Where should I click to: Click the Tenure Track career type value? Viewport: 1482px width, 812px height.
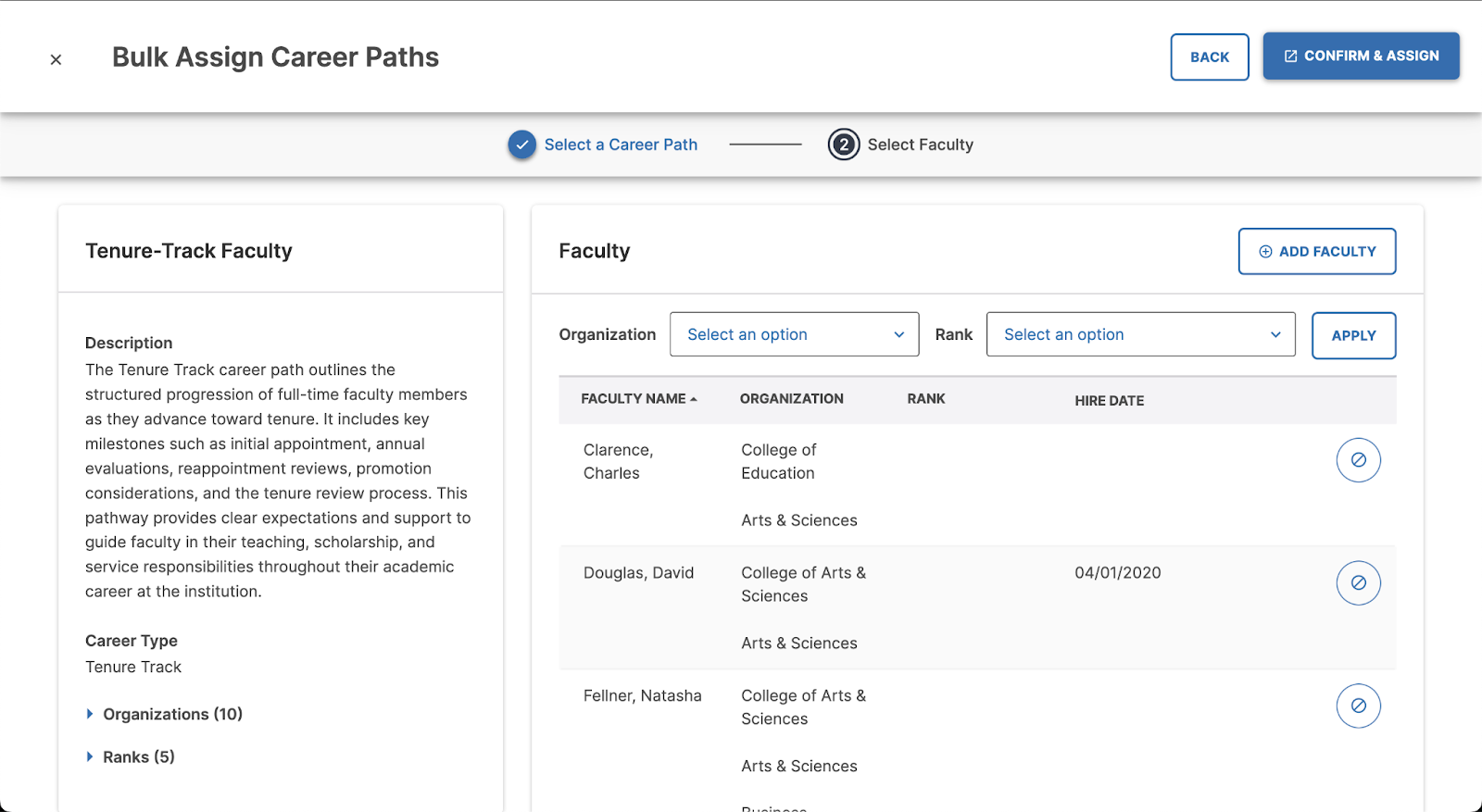coord(133,668)
